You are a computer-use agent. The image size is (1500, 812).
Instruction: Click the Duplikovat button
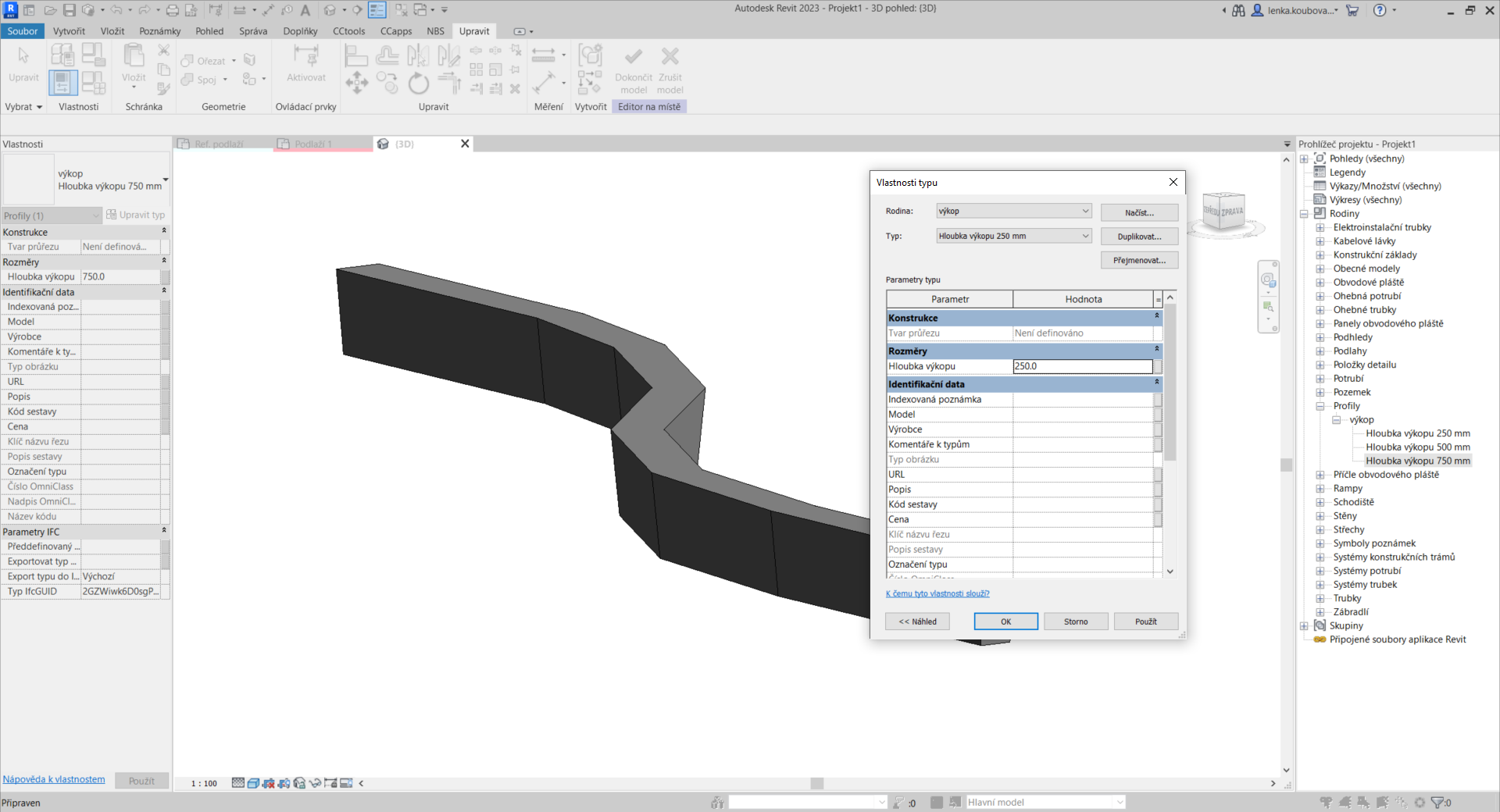coord(1138,236)
